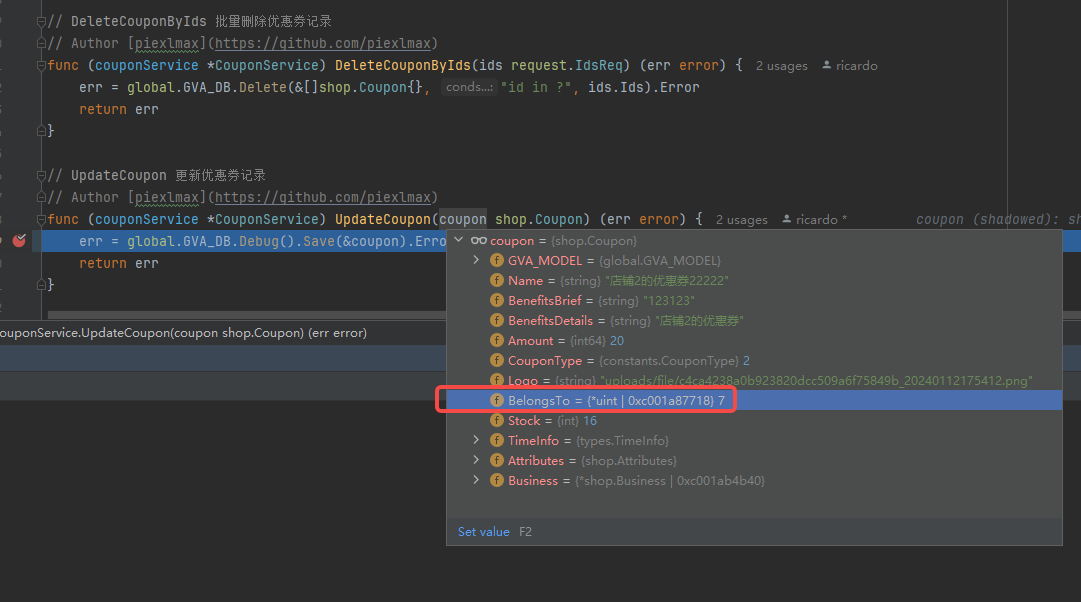Viewport: 1081px width, 602px height.
Task: Click the Set value link
Action: (483, 532)
